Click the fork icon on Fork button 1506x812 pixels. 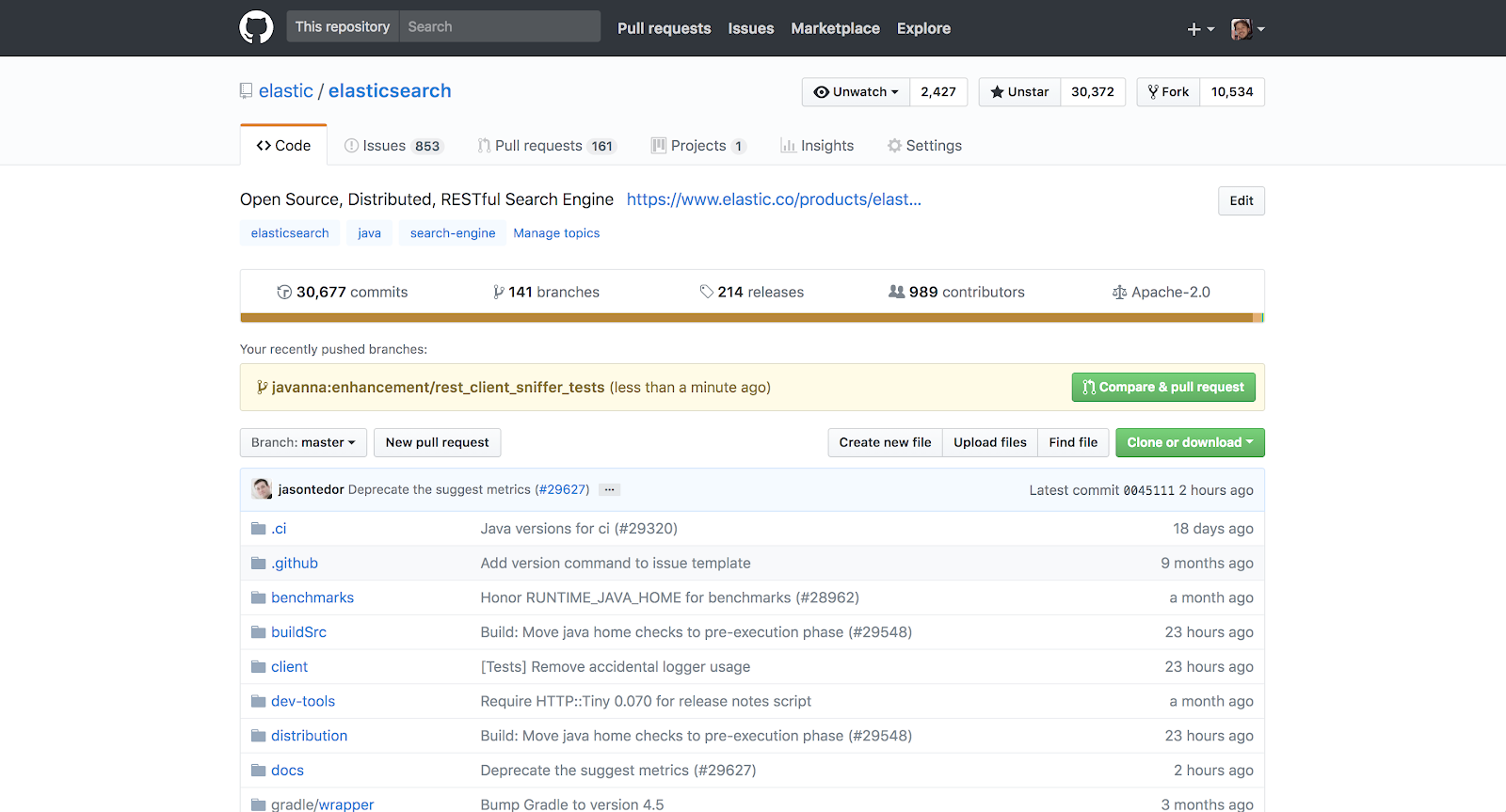coord(1153,92)
